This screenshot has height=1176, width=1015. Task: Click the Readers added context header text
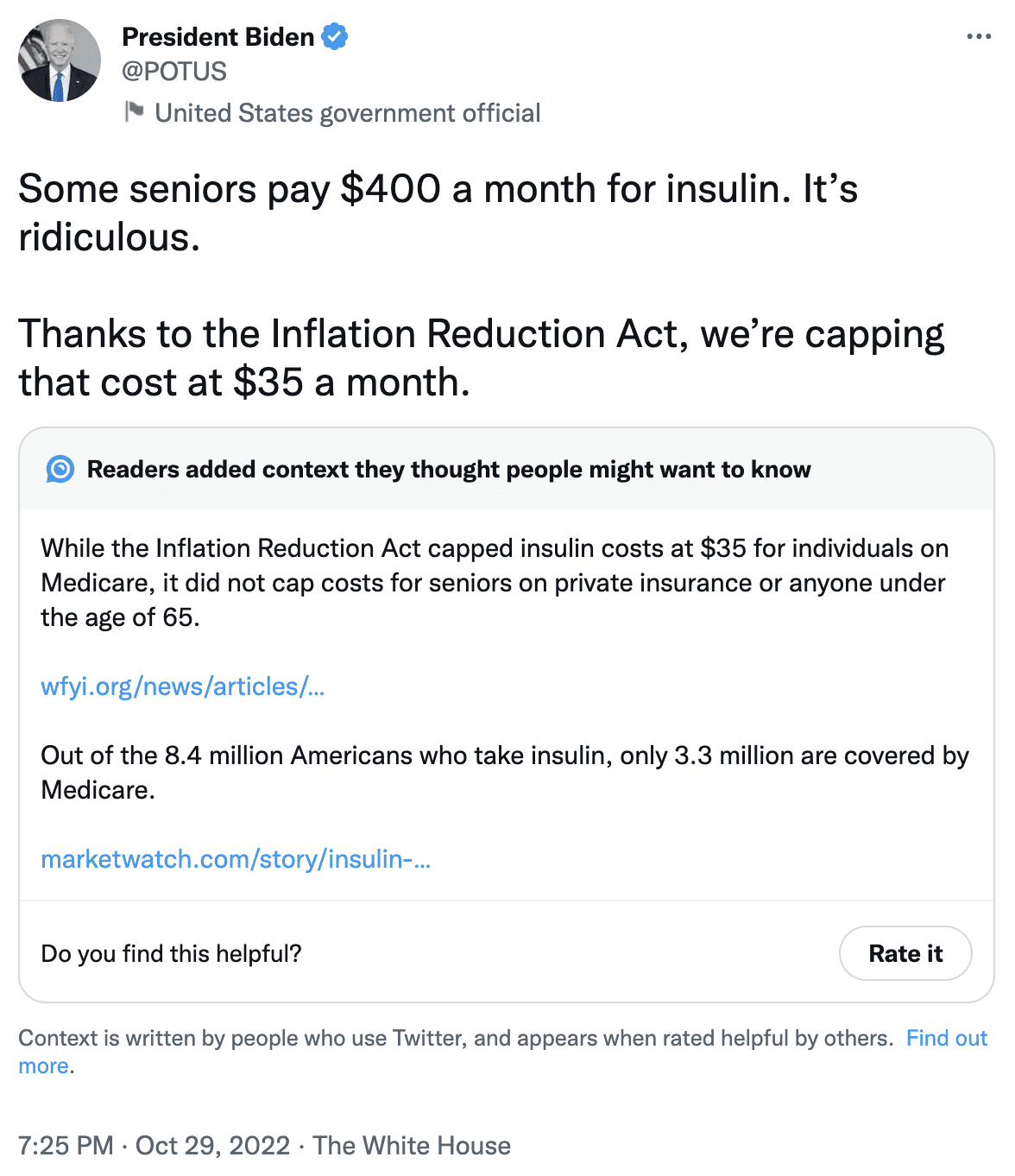pyautogui.click(x=449, y=470)
